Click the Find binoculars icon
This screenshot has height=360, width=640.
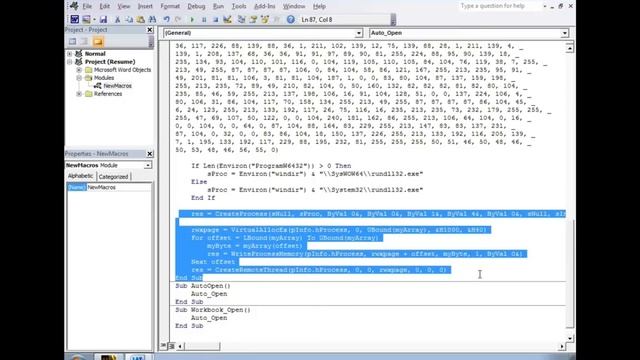153,19
